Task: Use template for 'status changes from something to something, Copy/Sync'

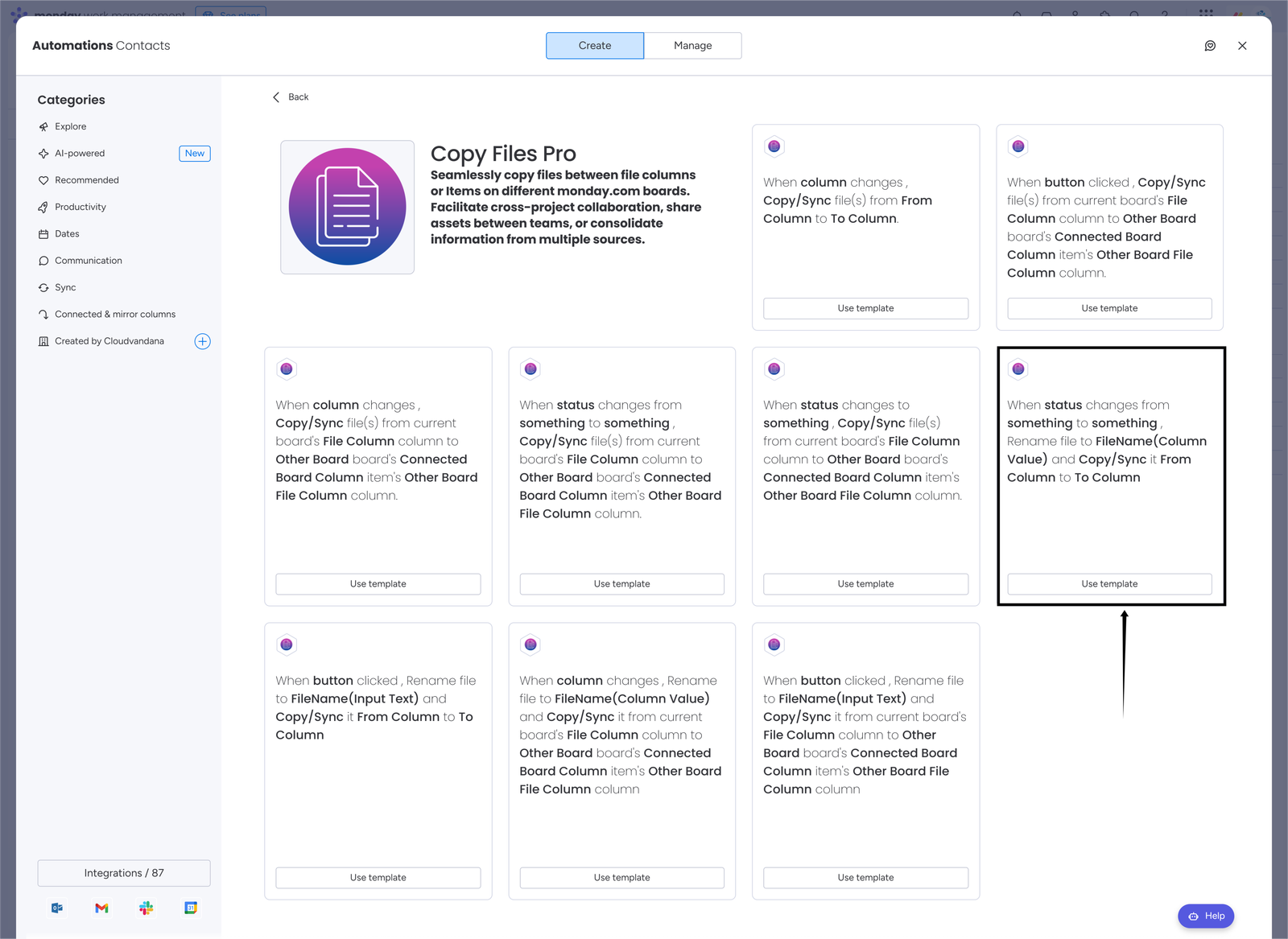Action: [622, 584]
